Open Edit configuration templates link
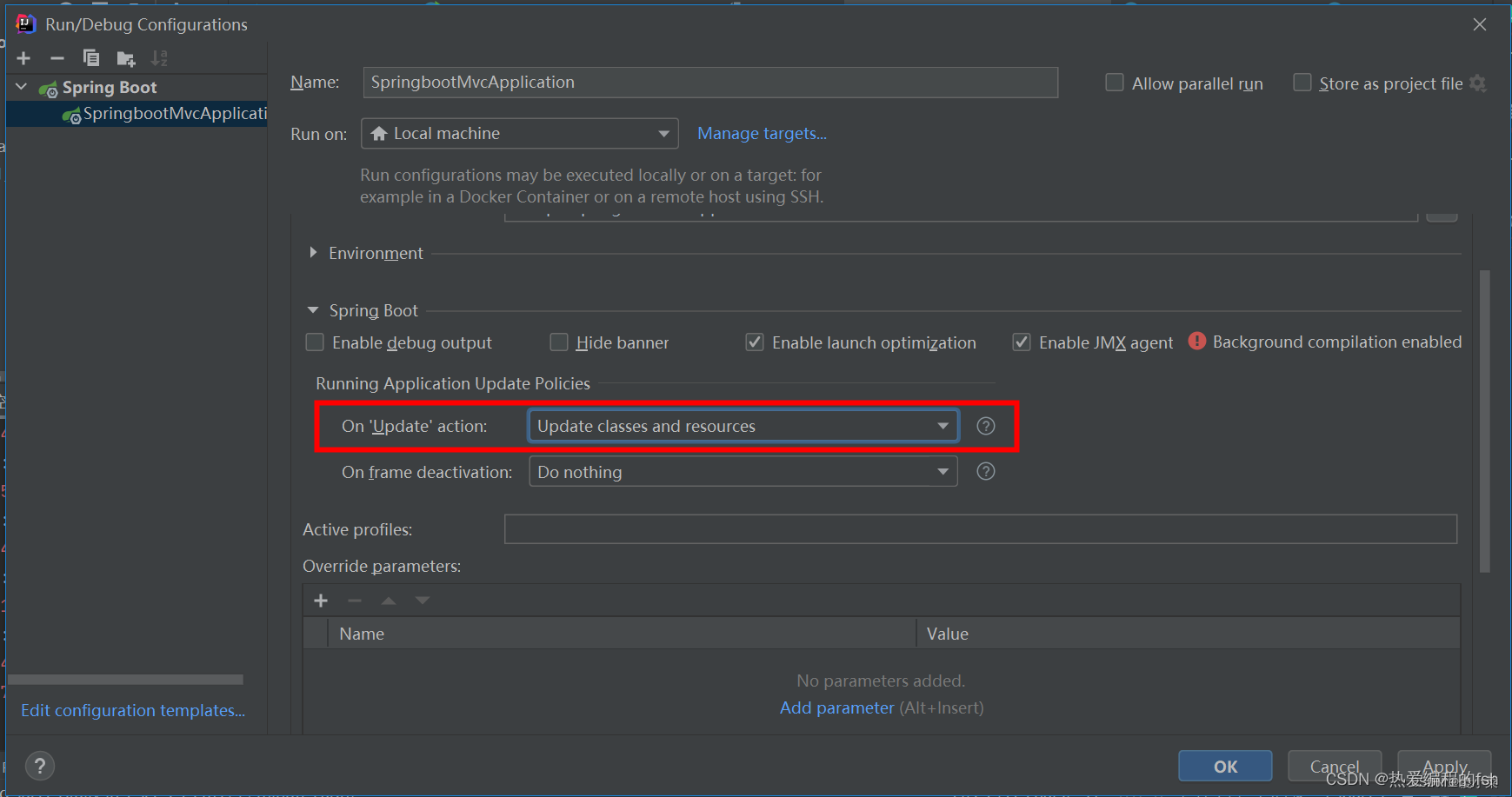Image resolution: width=1512 pixels, height=797 pixels. [x=133, y=710]
